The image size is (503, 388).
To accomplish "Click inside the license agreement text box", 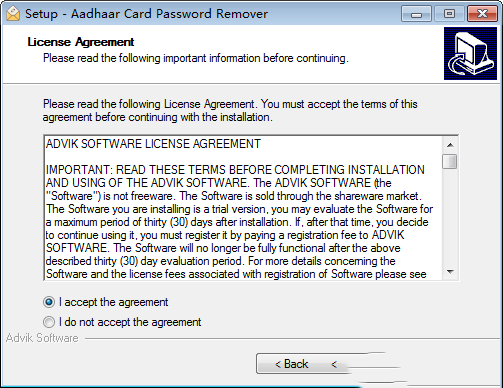I will (243, 208).
